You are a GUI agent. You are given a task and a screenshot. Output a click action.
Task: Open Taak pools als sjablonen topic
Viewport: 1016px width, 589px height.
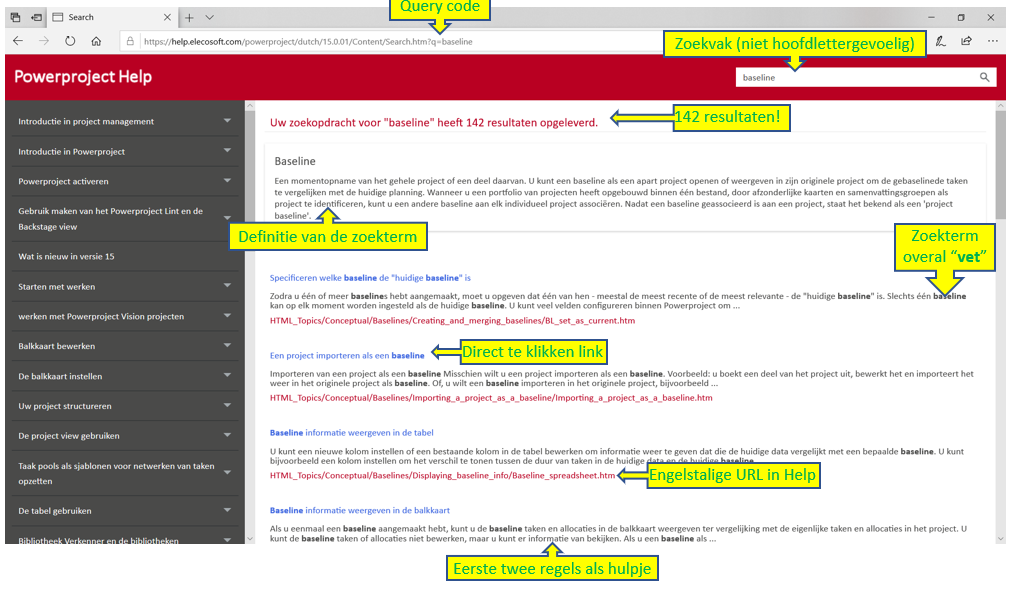coord(116,474)
